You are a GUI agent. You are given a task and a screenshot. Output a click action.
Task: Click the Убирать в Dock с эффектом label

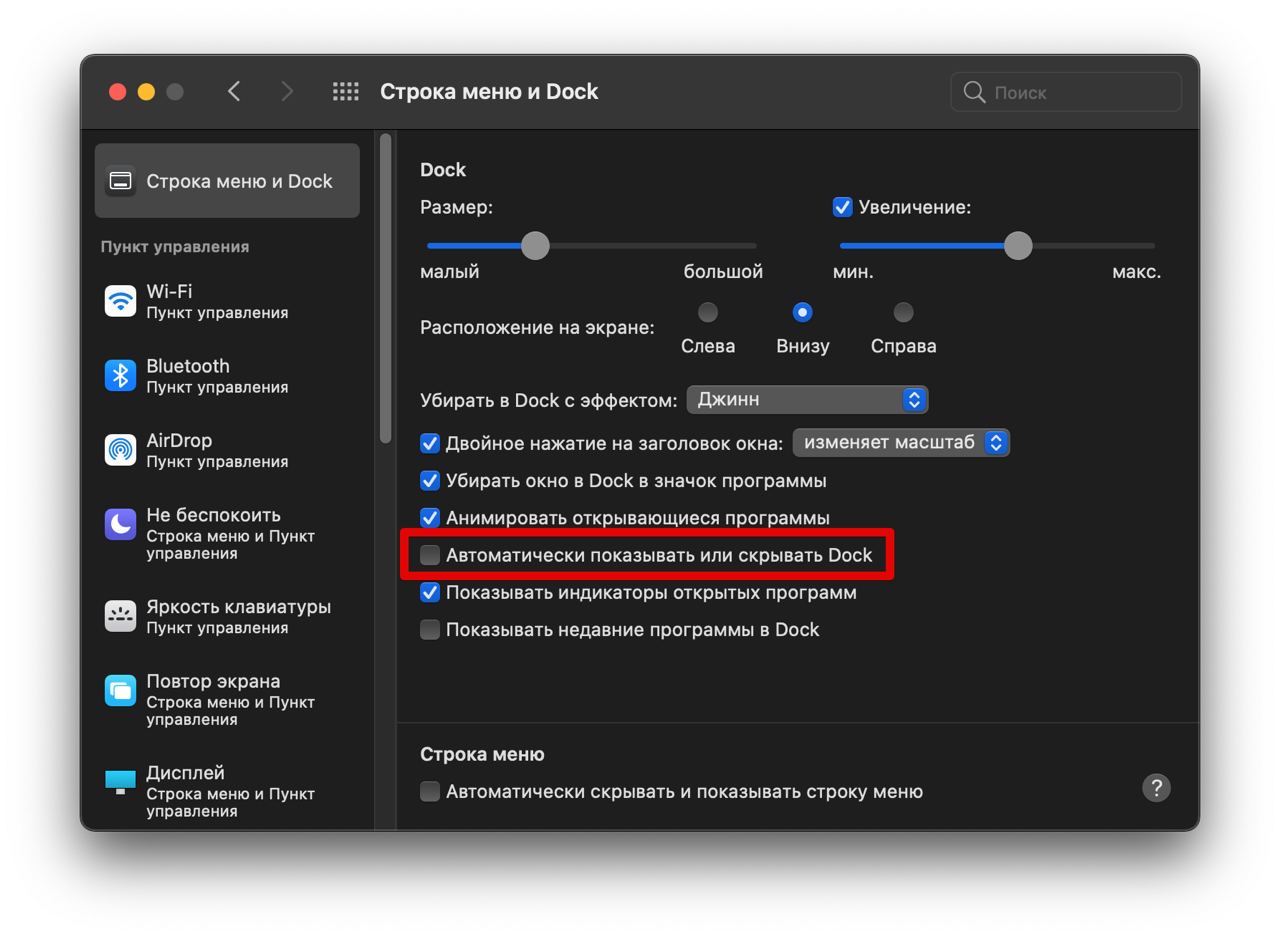[549, 400]
